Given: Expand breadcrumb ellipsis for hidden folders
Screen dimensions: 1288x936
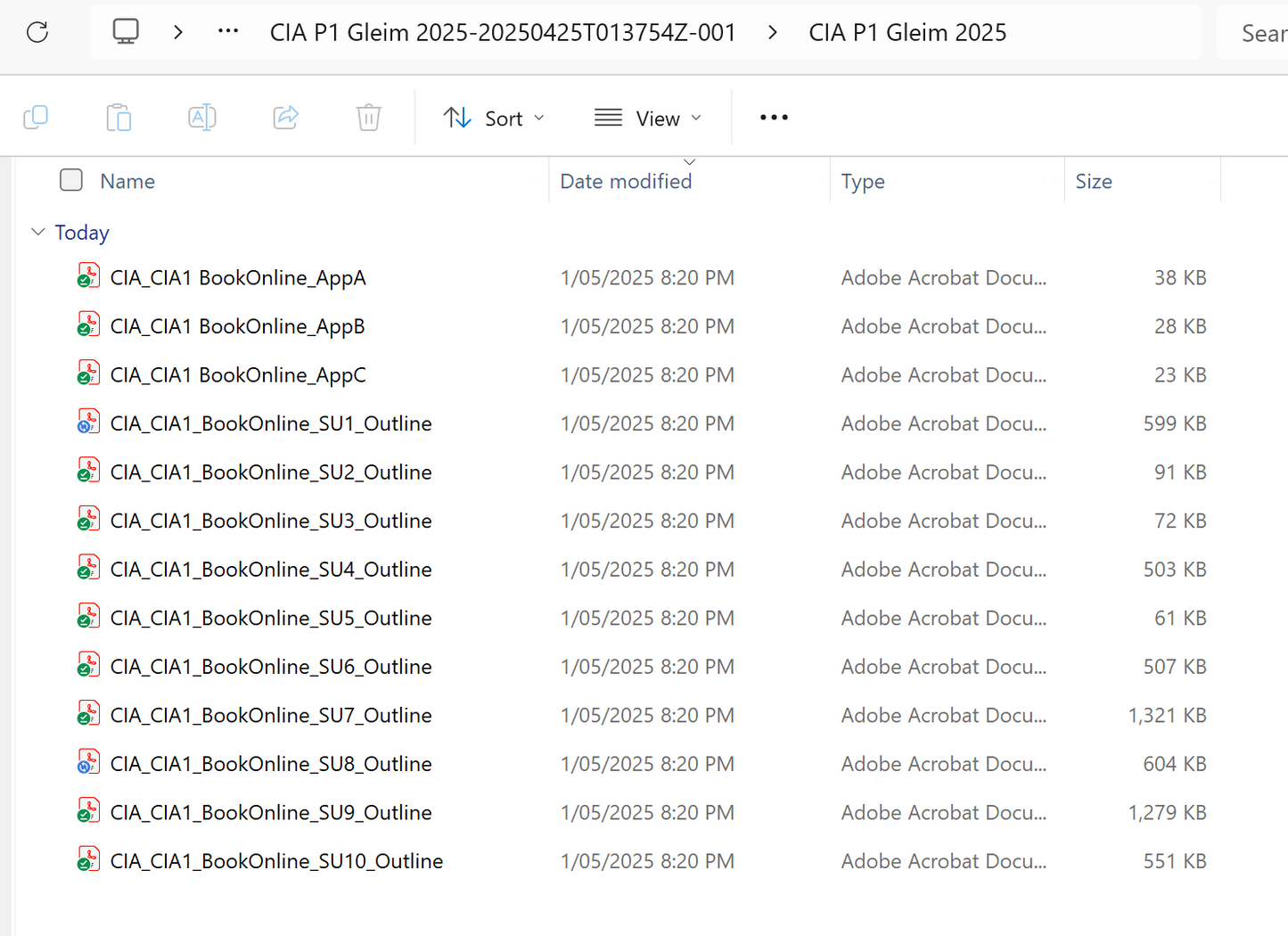Looking at the screenshot, I should tap(228, 32).
